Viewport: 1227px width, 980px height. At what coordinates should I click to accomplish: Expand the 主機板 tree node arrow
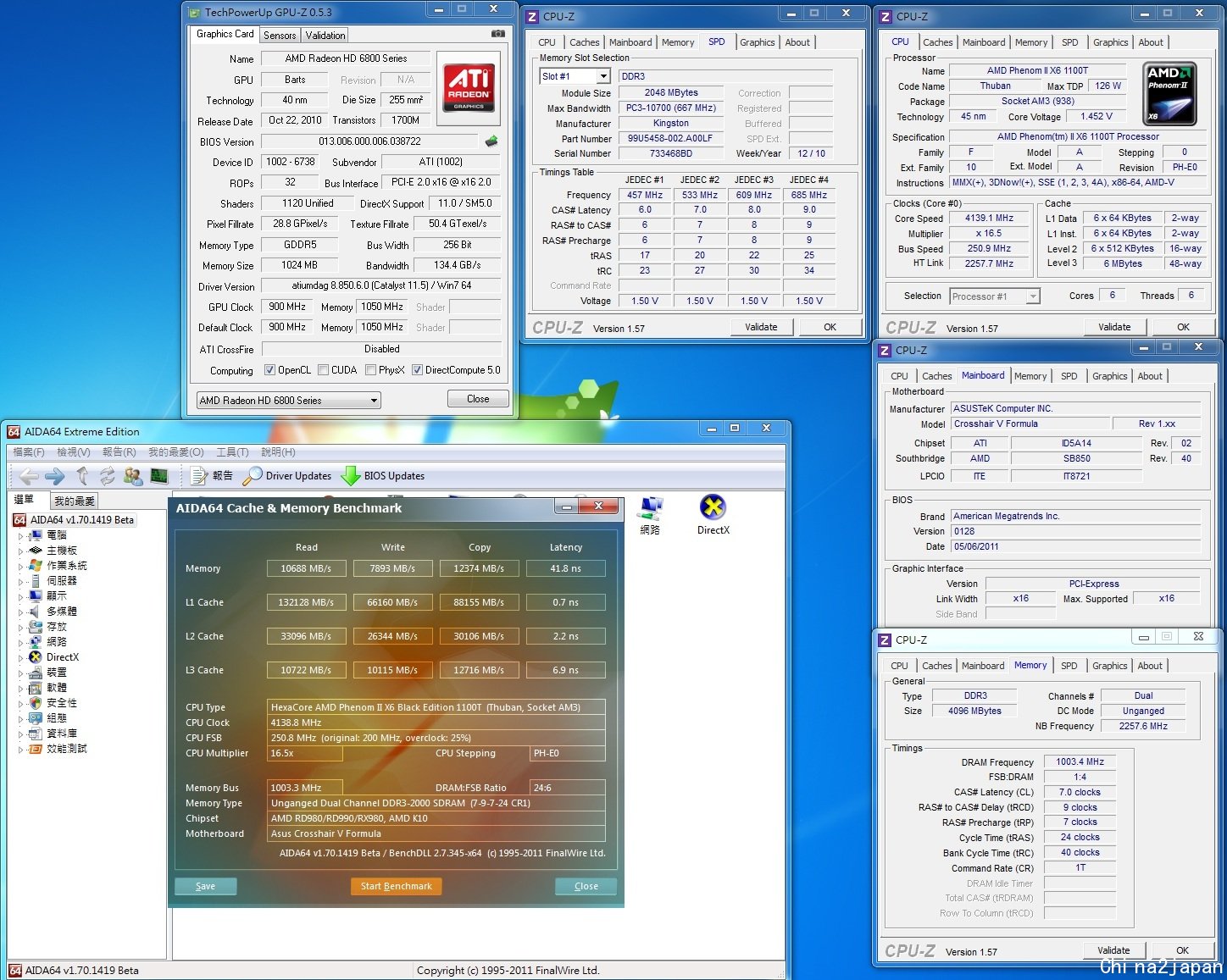(x=20, y=551)
